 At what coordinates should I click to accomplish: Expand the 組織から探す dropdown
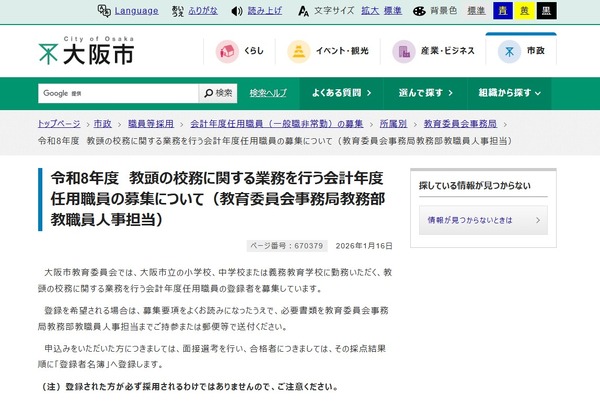tap(509, 93)
